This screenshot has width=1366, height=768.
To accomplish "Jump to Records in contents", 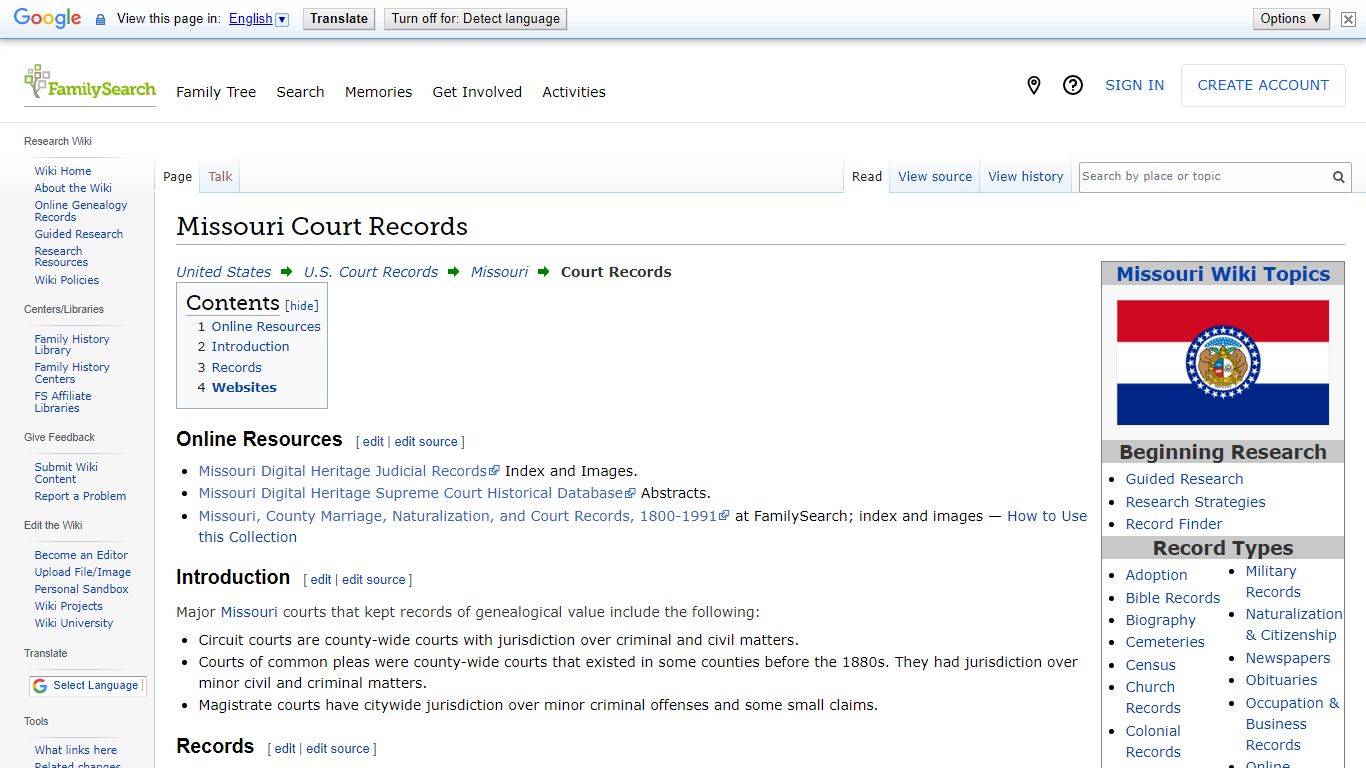I will [236, 368].
